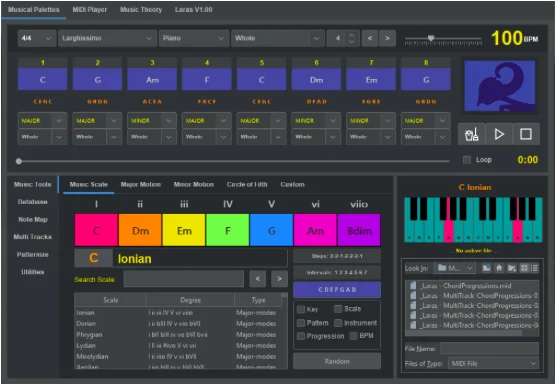Open the 4/4 time signature dropdown
The width and height of the screenshot is (557, 384).
tap(37, 38)
